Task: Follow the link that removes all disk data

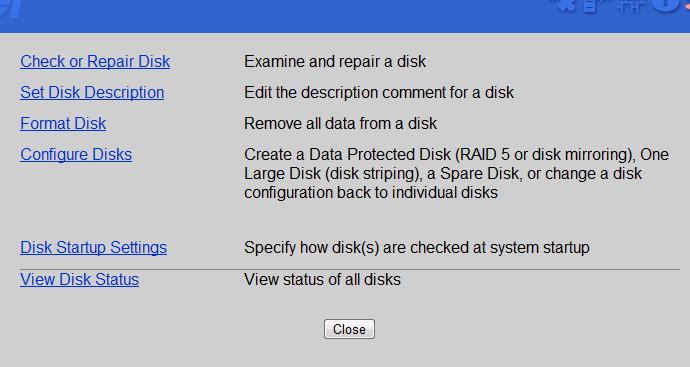Action: 63,124
